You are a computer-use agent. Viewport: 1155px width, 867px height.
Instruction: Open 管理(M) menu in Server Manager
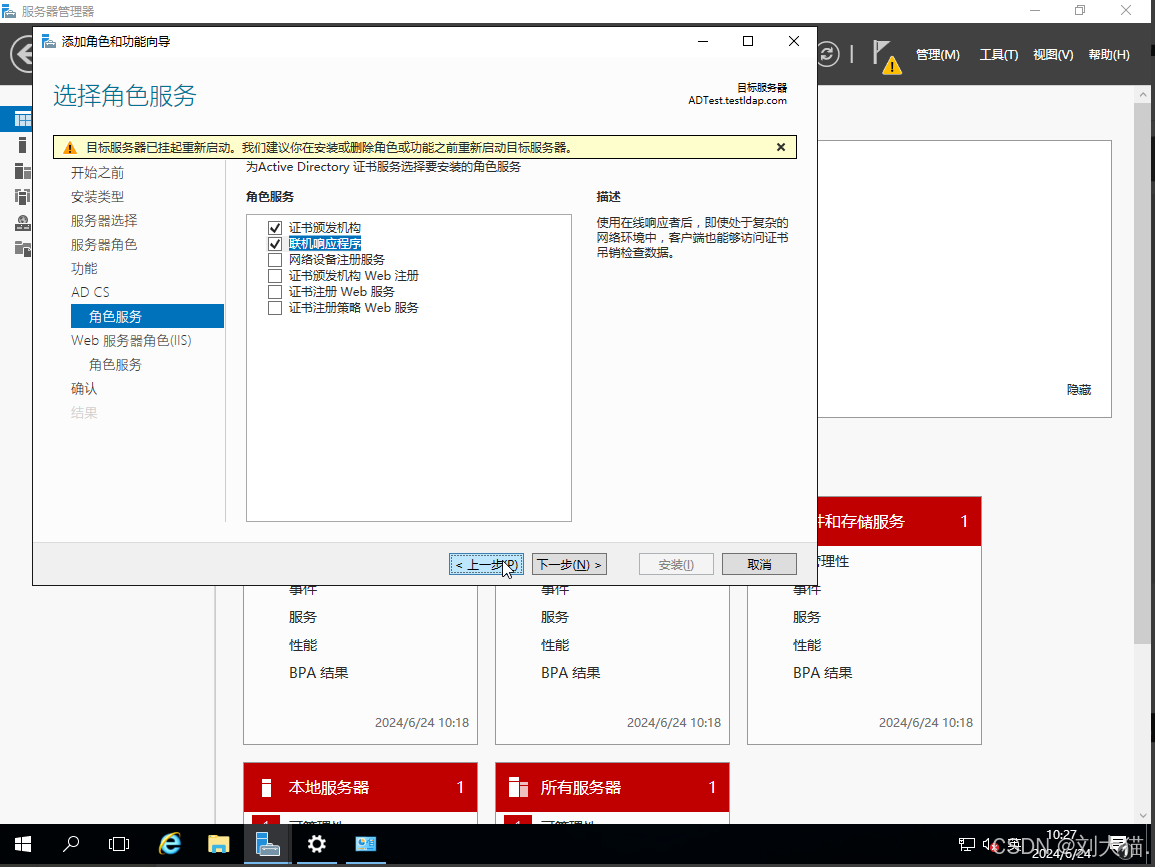(x=938, y=55)
